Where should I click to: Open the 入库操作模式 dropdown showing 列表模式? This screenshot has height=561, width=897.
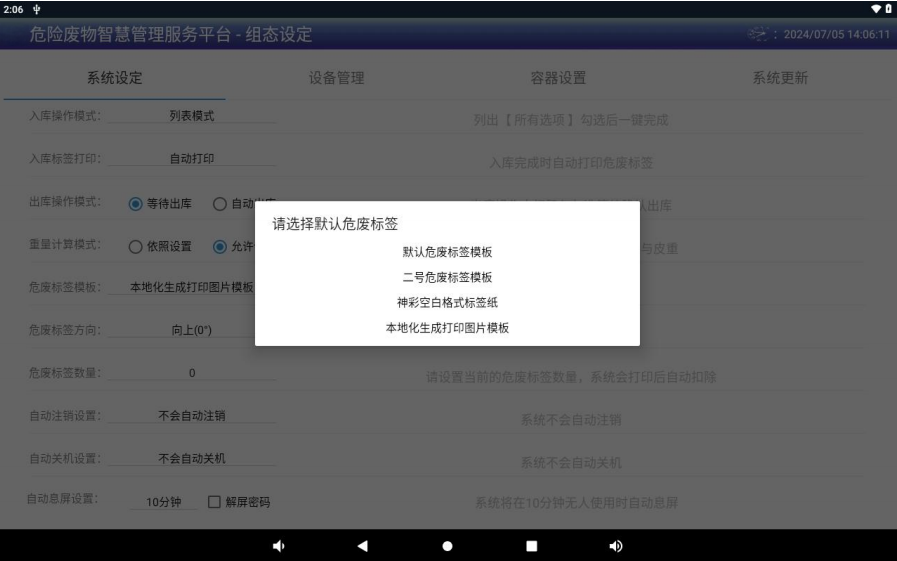tap(191, 115)
